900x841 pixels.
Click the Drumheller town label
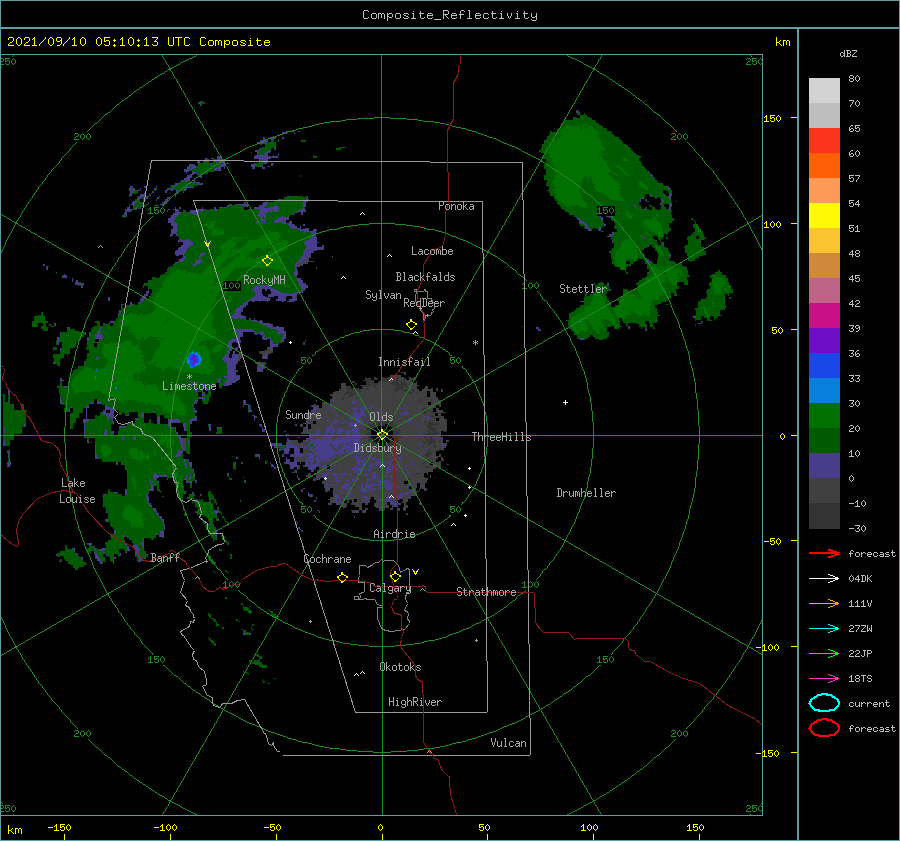[x=586, y=493]
